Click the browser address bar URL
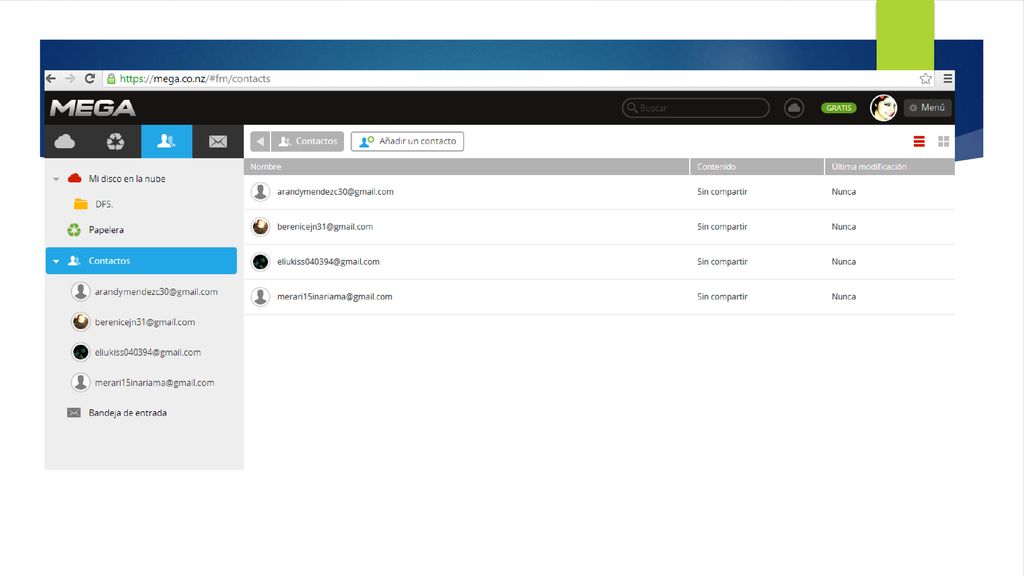Image resolution: width=1024 pixels, height=576 pixels. click(195, 78)
